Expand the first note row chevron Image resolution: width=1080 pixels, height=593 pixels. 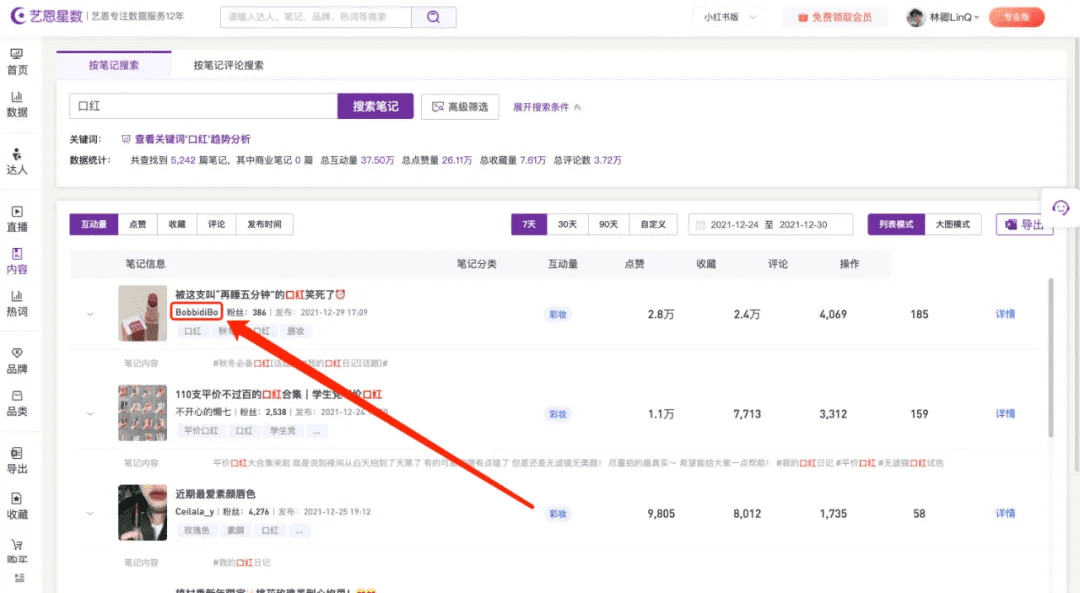(90, 314)
